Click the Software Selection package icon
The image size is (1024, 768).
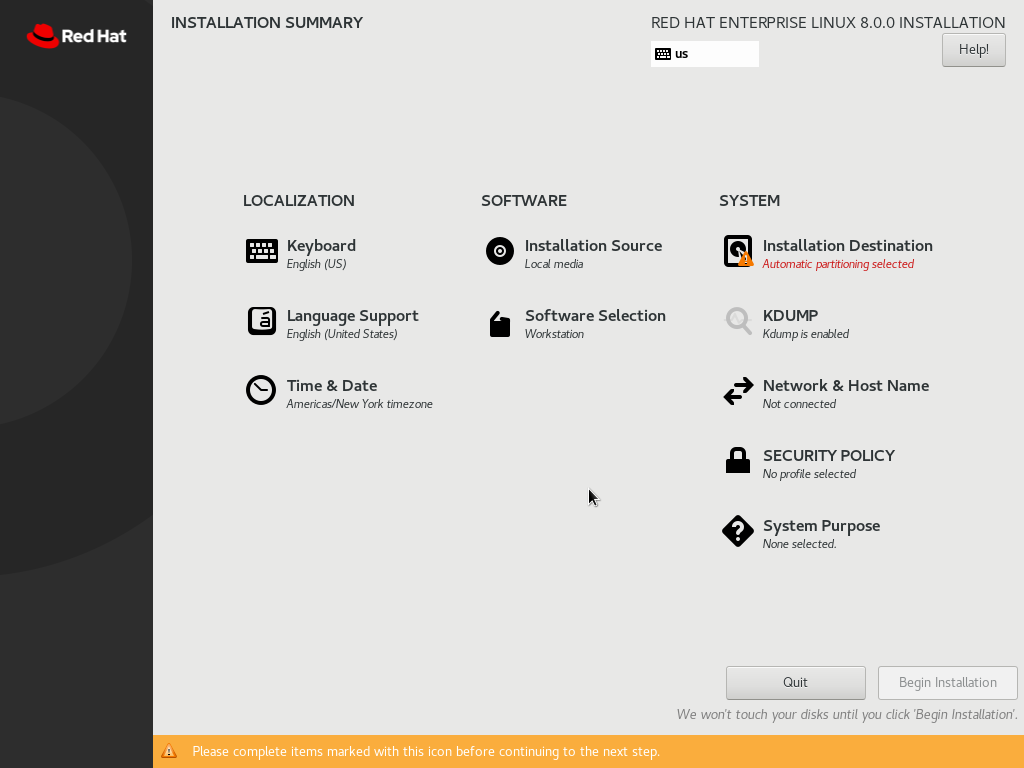[500, 324]
